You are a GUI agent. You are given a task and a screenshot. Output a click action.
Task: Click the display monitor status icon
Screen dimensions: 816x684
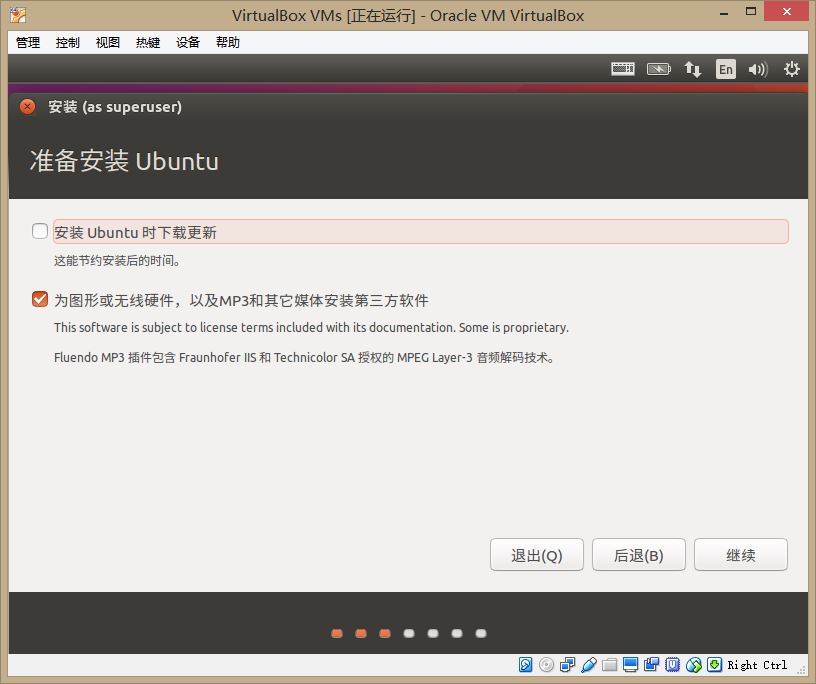tap(630, 665)
